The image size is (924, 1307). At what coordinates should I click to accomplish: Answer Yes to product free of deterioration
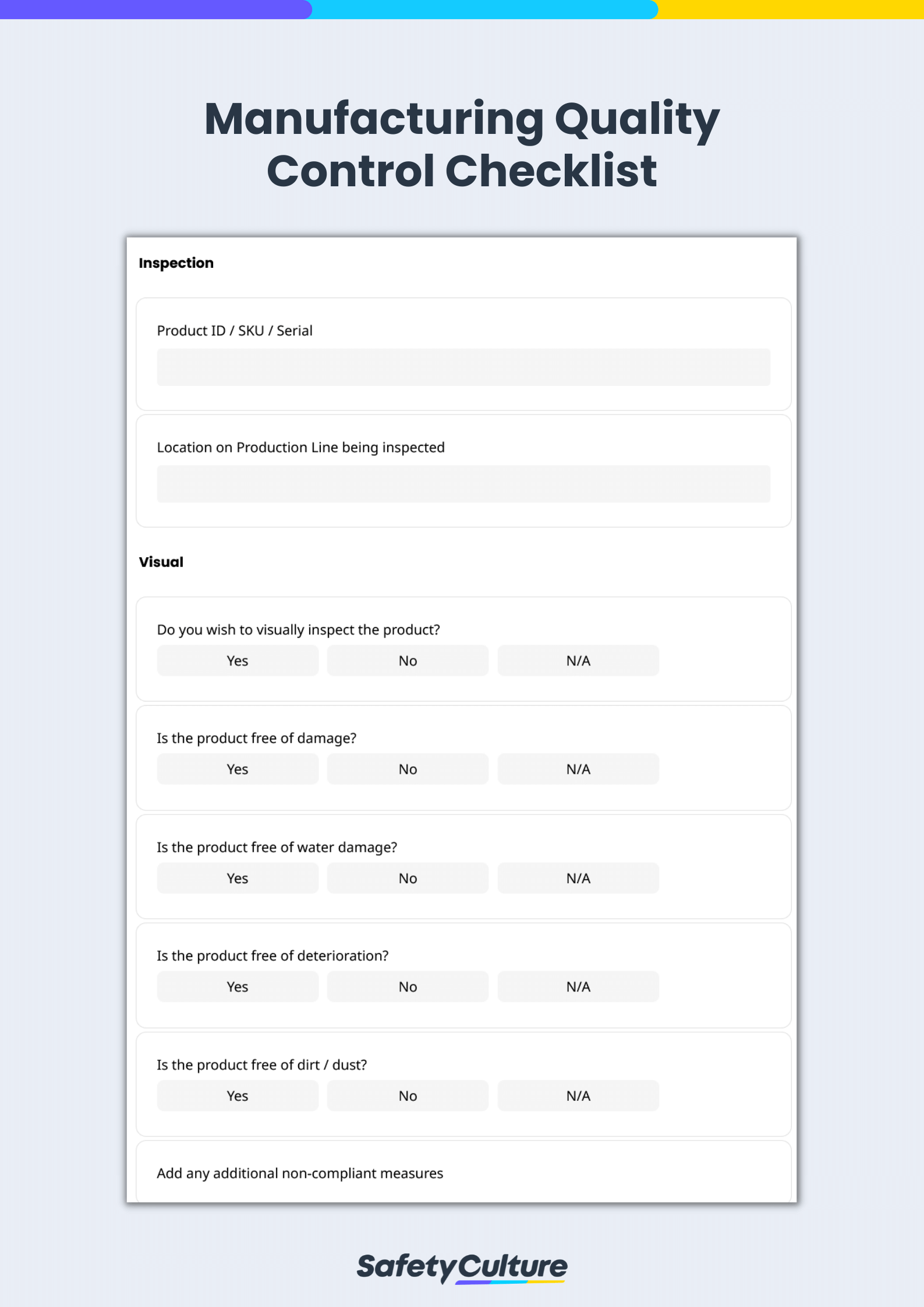(237, 987)
